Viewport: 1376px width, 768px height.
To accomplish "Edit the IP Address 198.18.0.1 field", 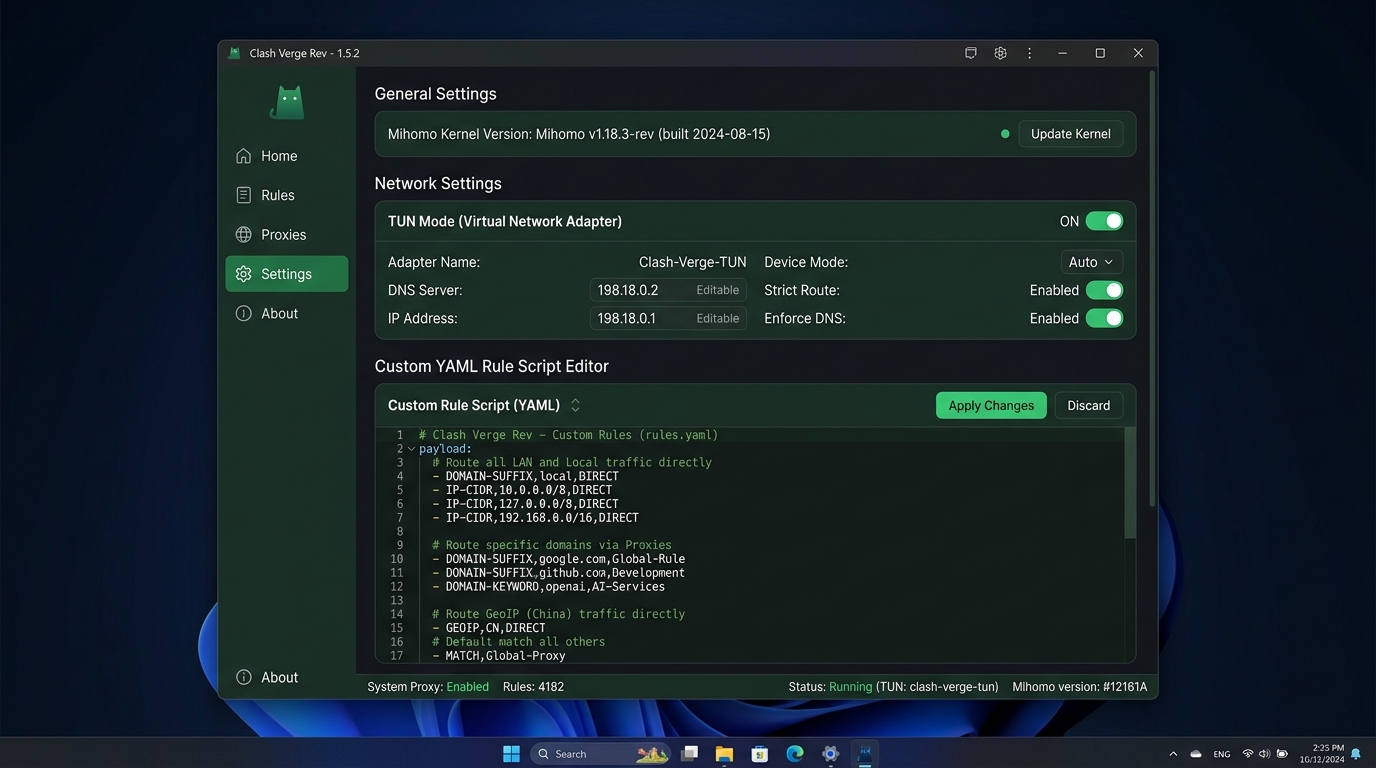I will [x=668, y=318].
